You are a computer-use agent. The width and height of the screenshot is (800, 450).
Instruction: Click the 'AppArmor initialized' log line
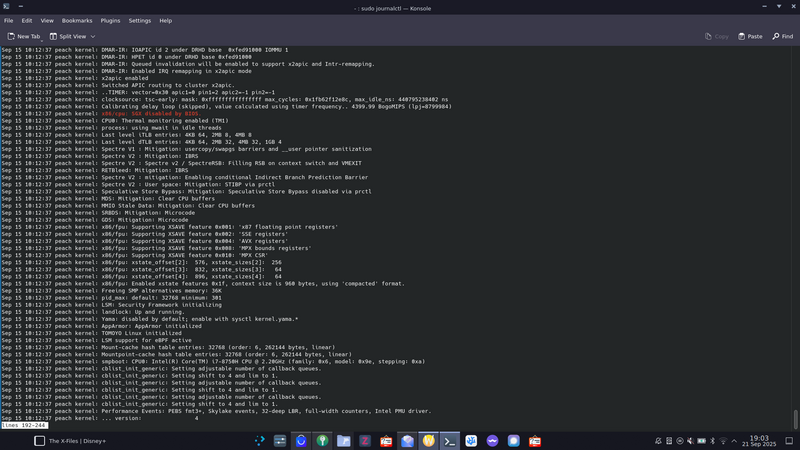pos(151,326)
